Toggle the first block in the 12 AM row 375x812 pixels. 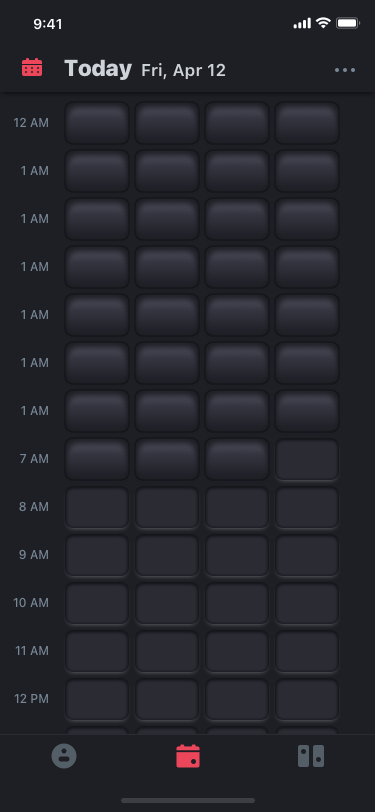[x=97, y=123]
